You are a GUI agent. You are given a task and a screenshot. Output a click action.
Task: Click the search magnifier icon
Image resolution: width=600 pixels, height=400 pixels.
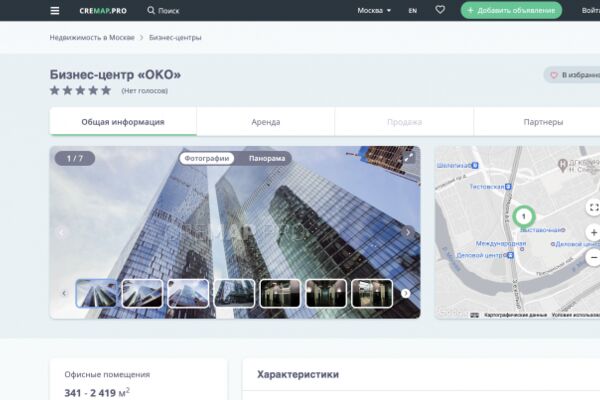(151, 10)
